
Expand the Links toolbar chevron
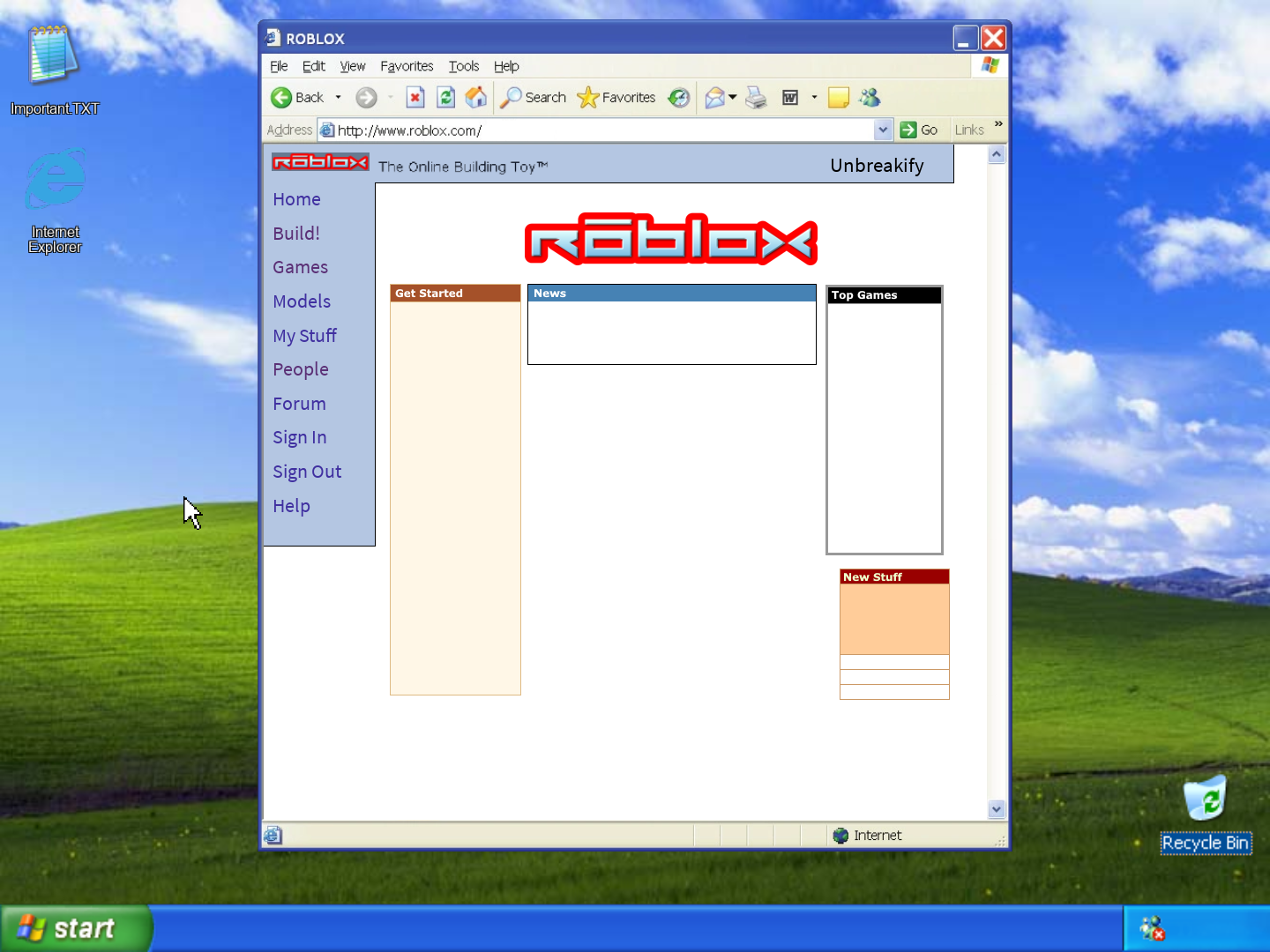[x=998, y=124]
